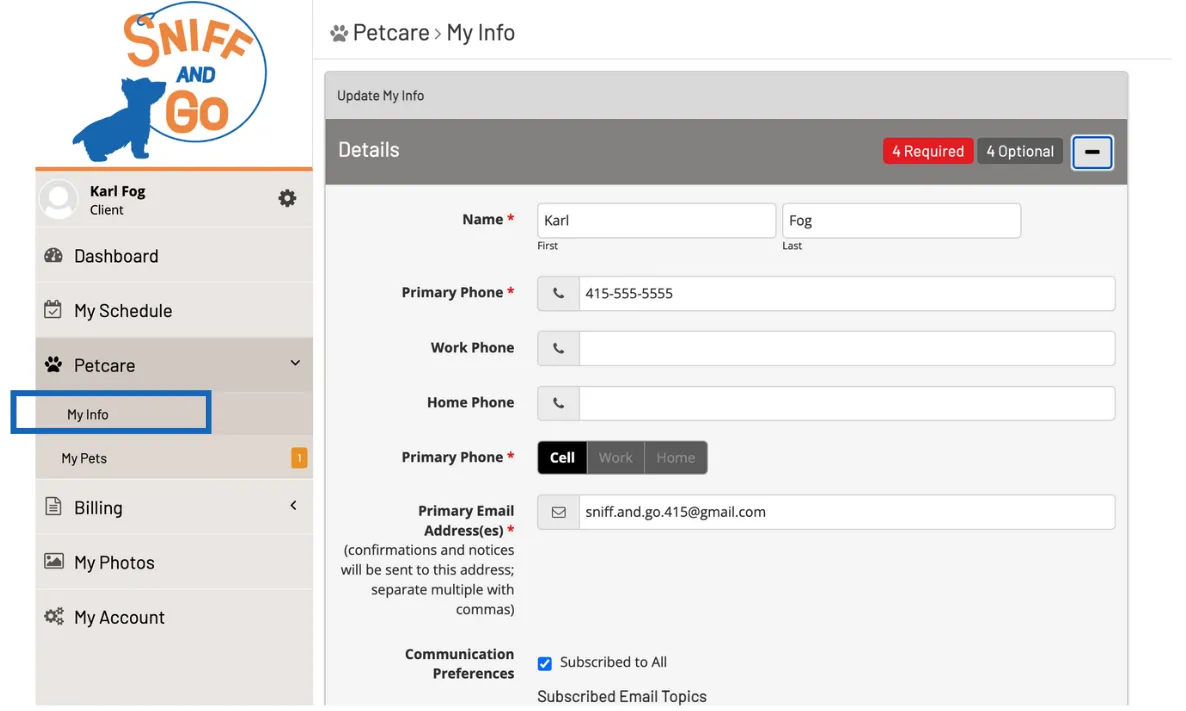
Task: Open the My Account gears icon
Action: pos(54,617)
